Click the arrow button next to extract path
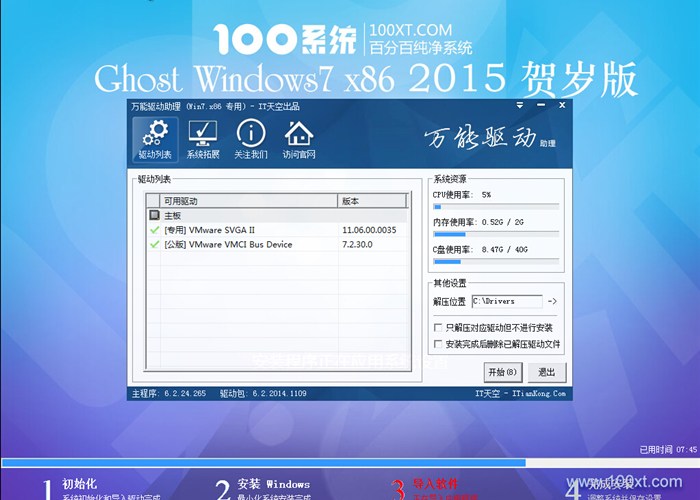 [552, 301]
